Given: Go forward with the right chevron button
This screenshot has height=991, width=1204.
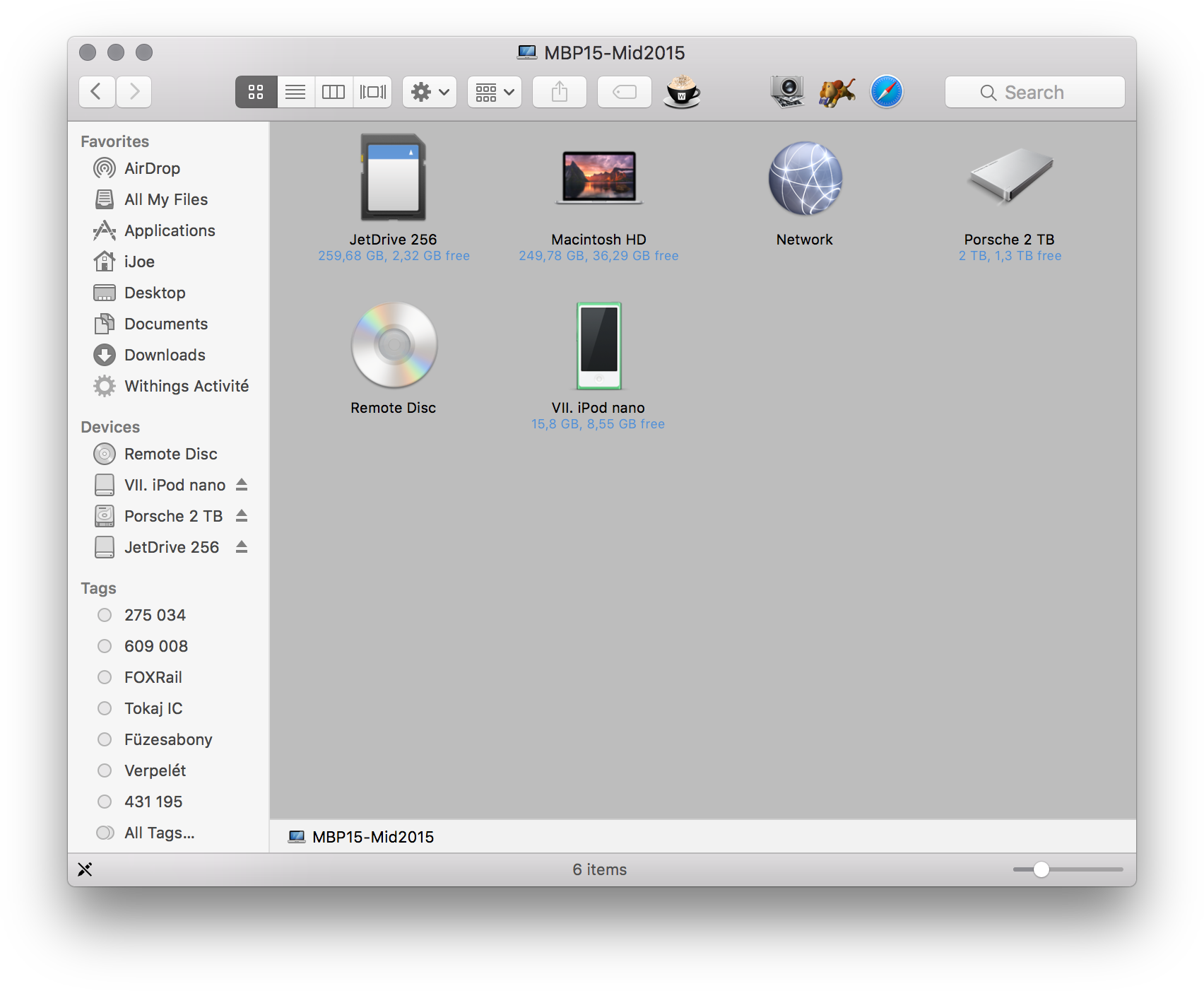Looking at the screenshot, I should coord(134,92).
